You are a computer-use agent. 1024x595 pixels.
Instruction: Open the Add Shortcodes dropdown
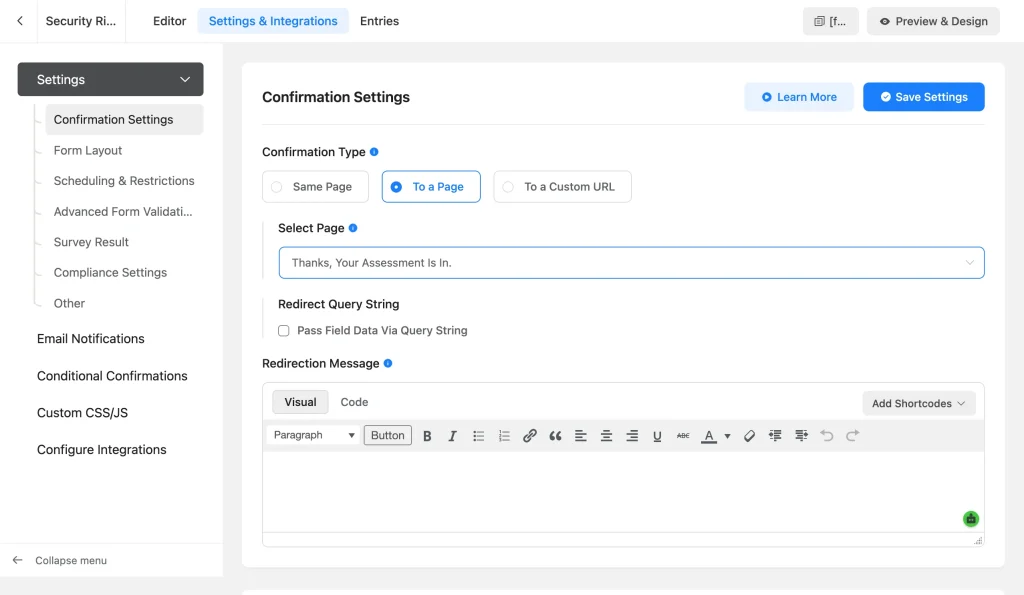pos(919,403)
